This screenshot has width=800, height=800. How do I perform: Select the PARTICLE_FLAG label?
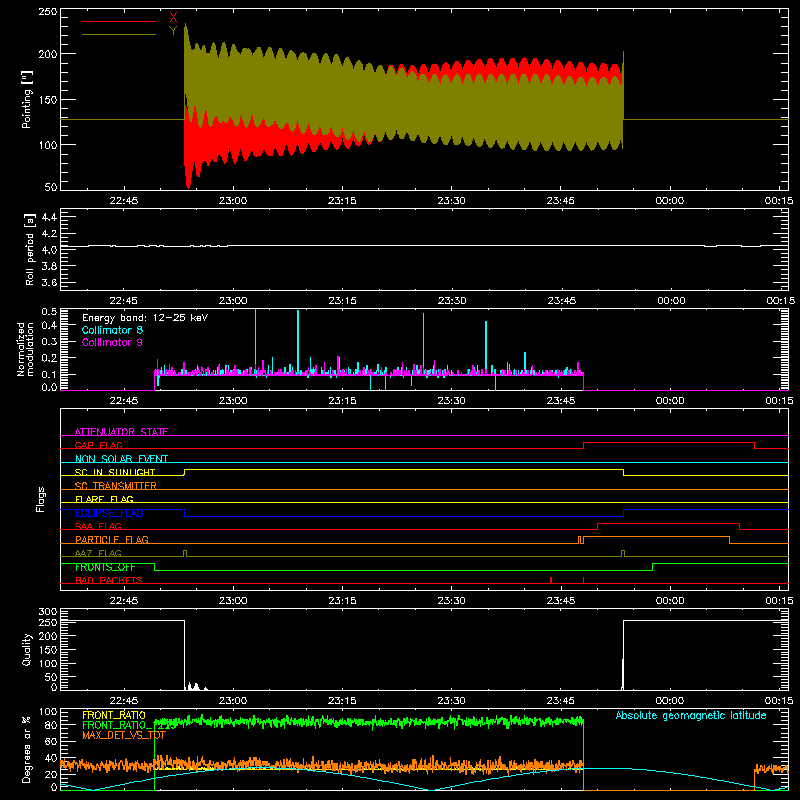coord(112,539)
